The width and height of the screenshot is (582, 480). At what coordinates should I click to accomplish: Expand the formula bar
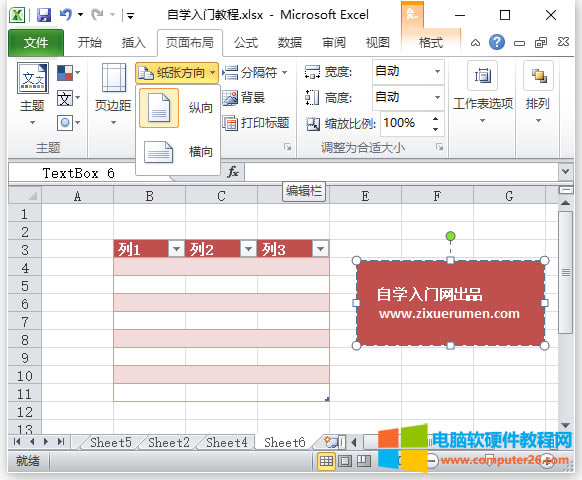pyautogui.click(x=565, y=172)
